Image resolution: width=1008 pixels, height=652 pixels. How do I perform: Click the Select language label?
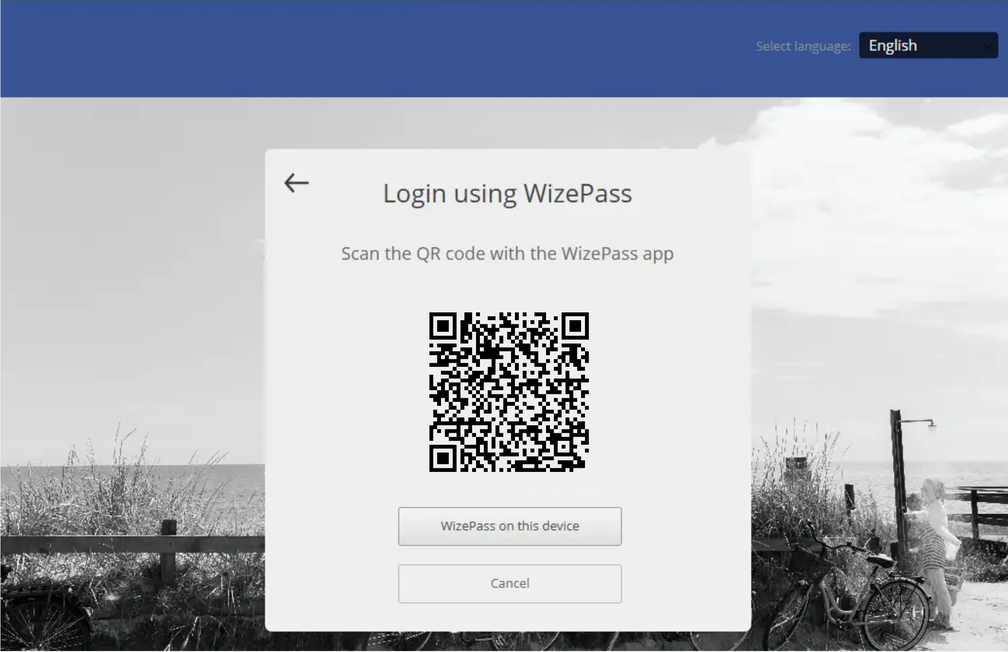tap(803, 46)
